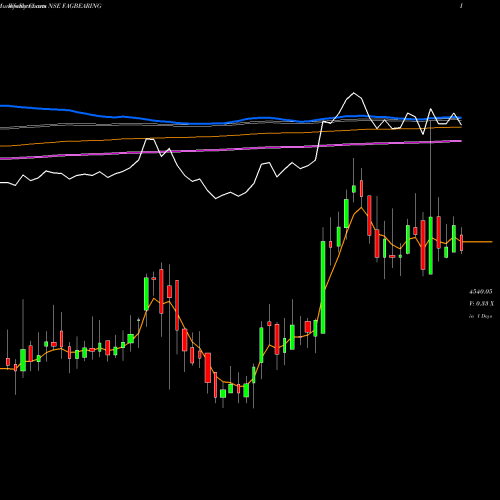Click the NSE FAGBEARING chart title
The image size is (500, 500).
75,6
